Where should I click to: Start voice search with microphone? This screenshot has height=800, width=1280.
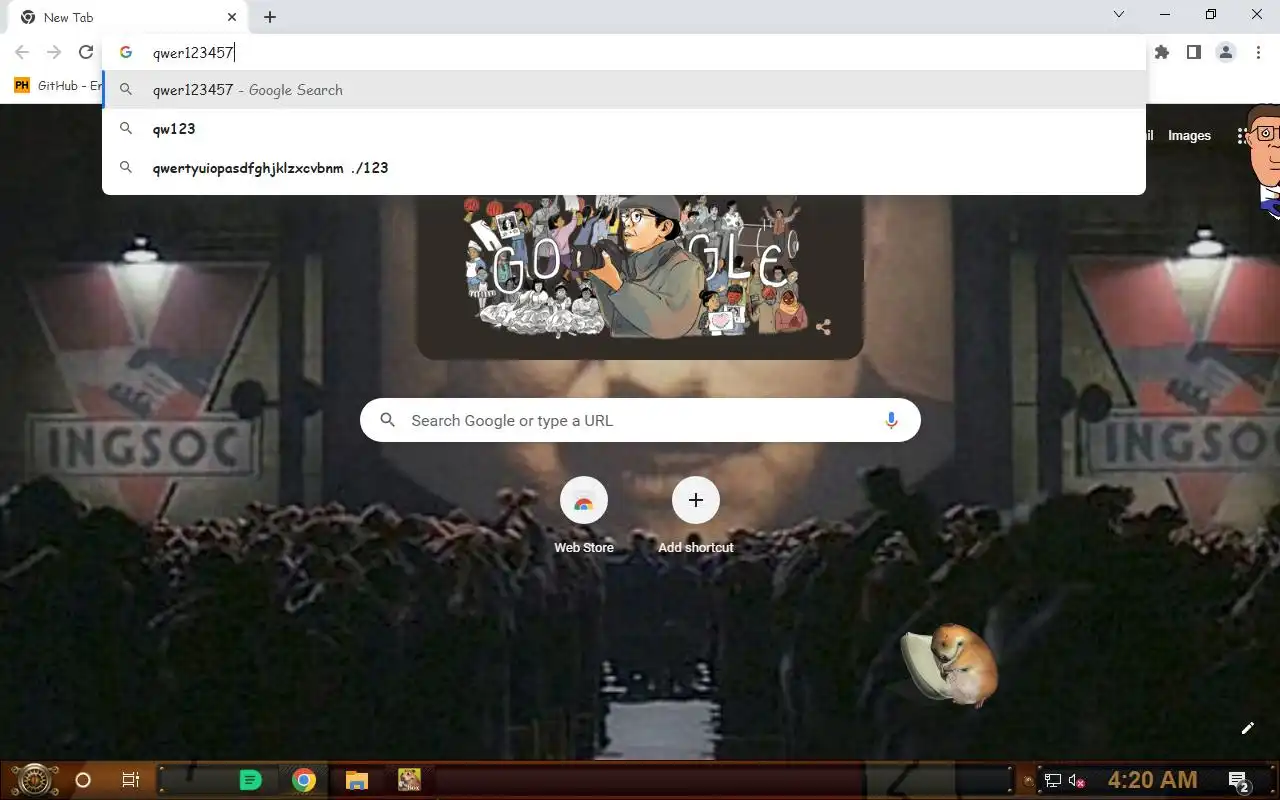pos(891,421)
